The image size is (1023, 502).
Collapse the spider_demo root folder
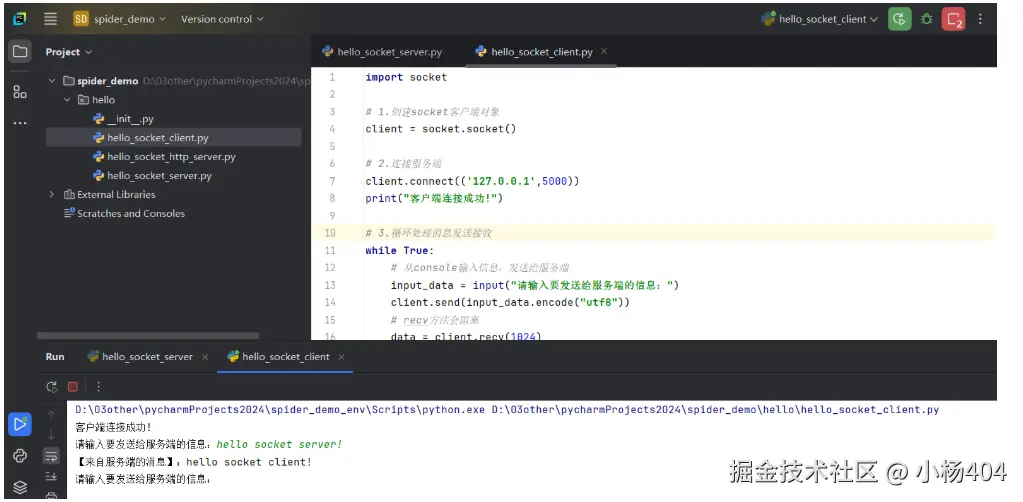point(52,81)
